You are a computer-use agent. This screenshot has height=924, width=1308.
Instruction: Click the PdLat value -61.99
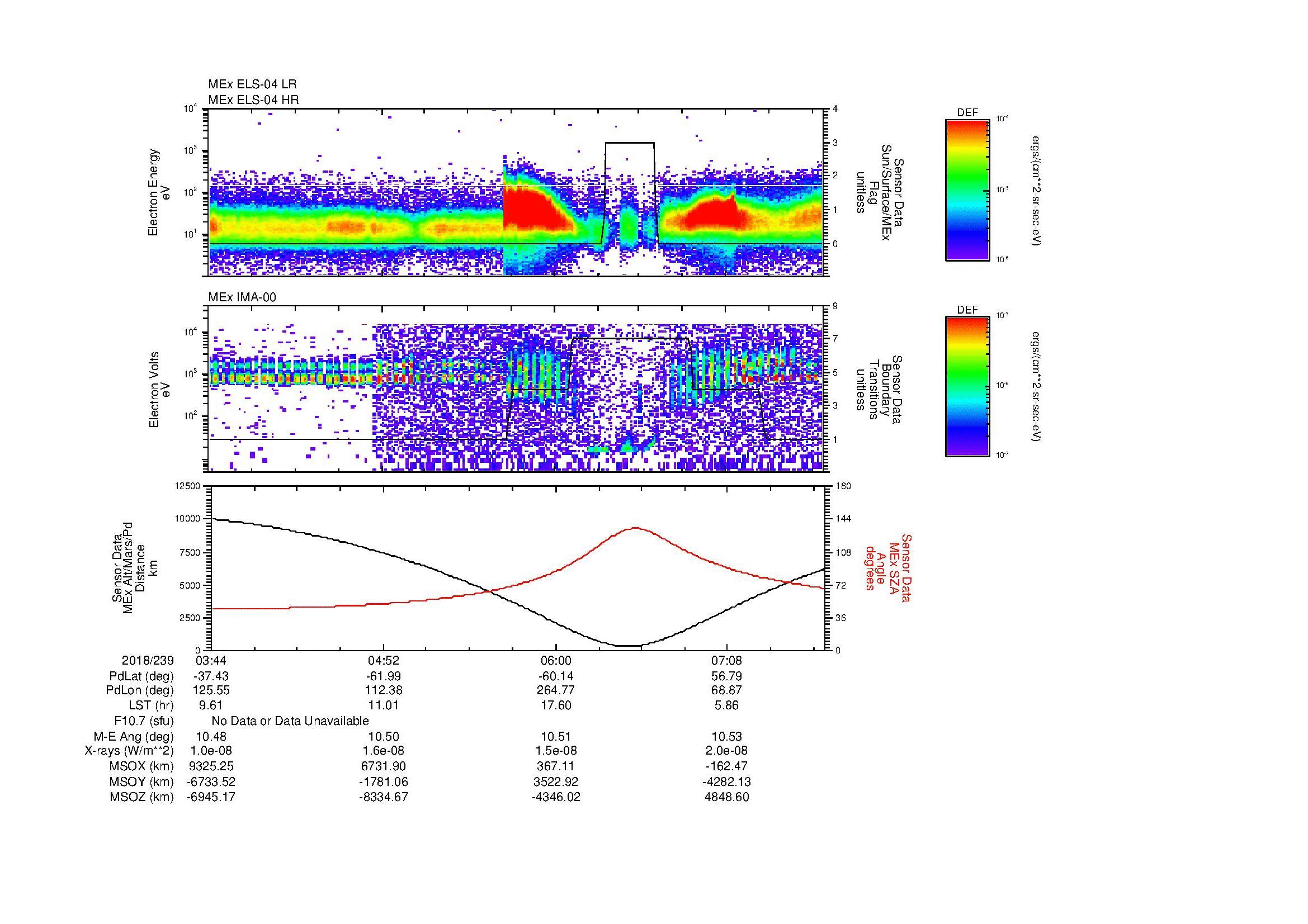(384, 676)
